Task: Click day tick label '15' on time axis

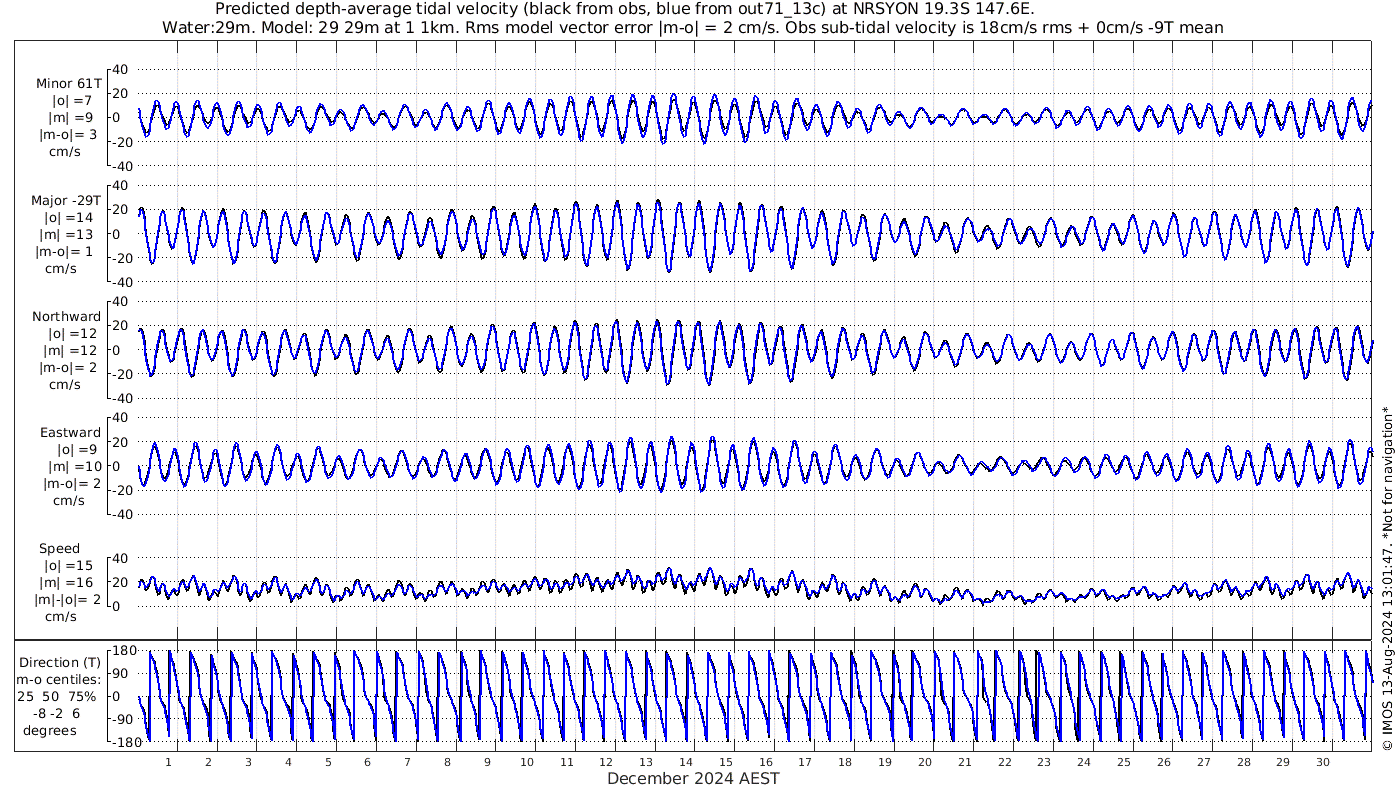Action: [725, 762]
